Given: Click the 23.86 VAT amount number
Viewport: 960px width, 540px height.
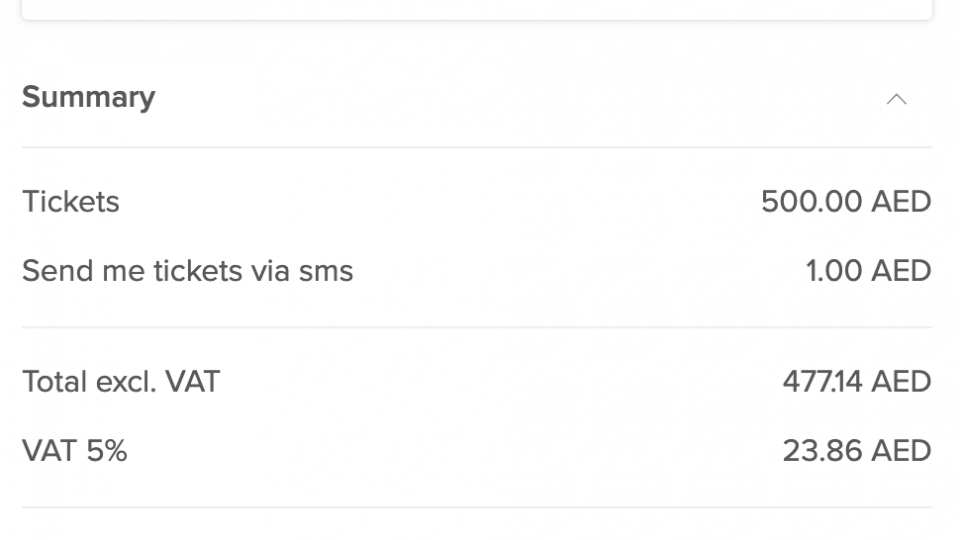Looking at the screenshot, I should point(821,451).
